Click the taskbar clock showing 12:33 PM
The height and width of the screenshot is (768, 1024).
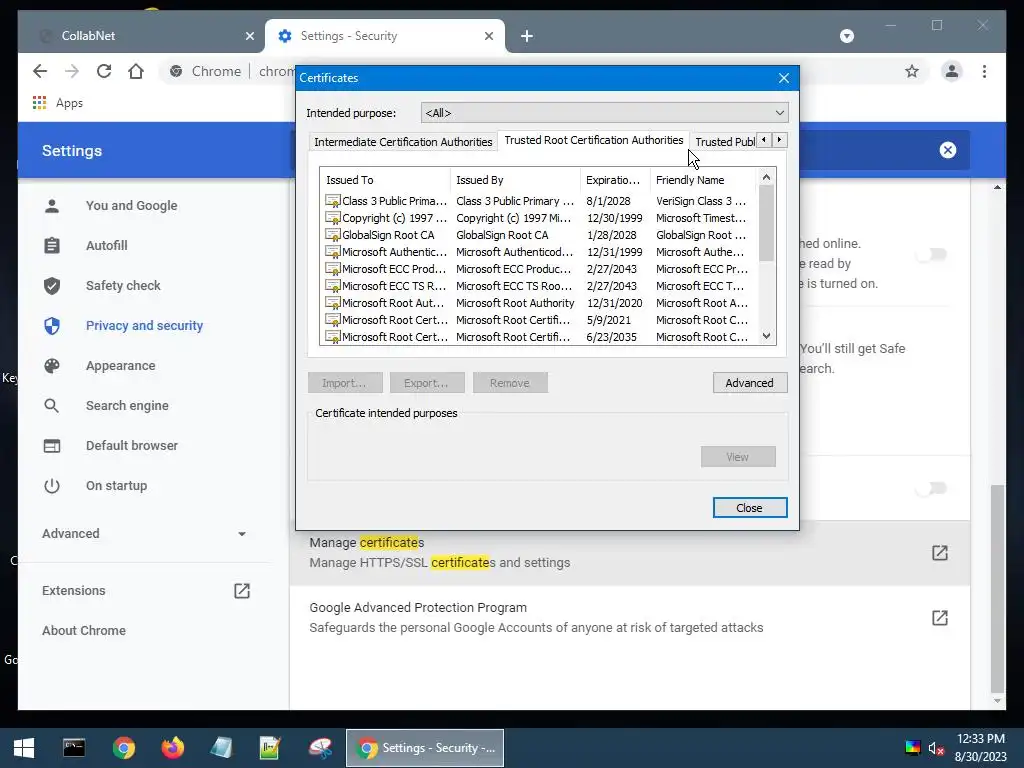(980, 748)
